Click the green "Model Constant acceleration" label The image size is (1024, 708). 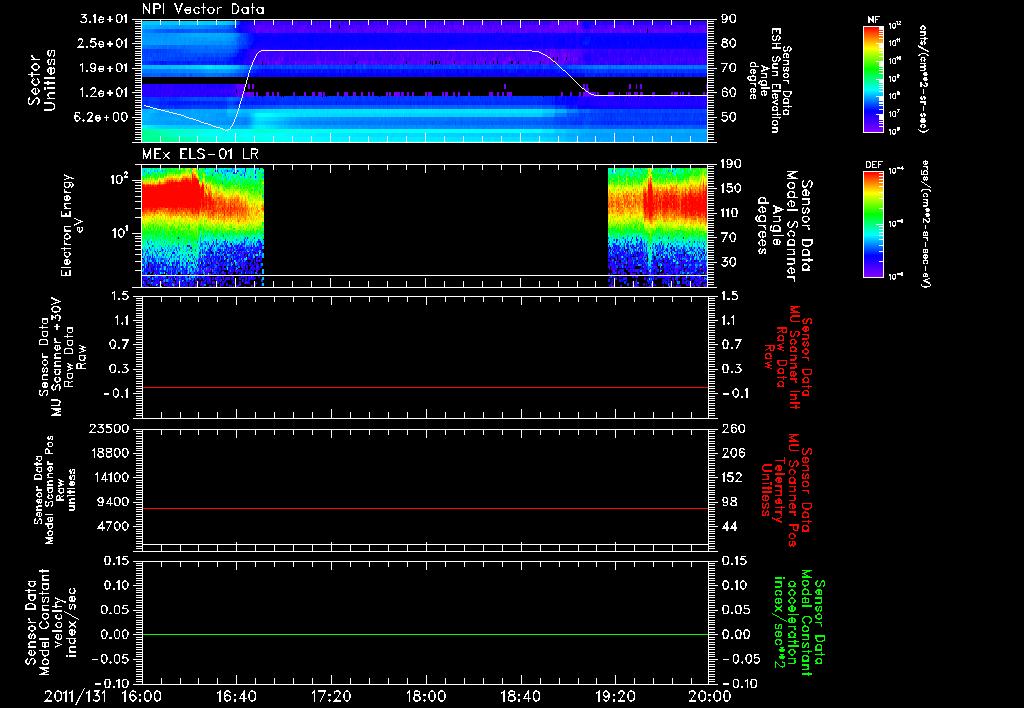click(799, 623)
